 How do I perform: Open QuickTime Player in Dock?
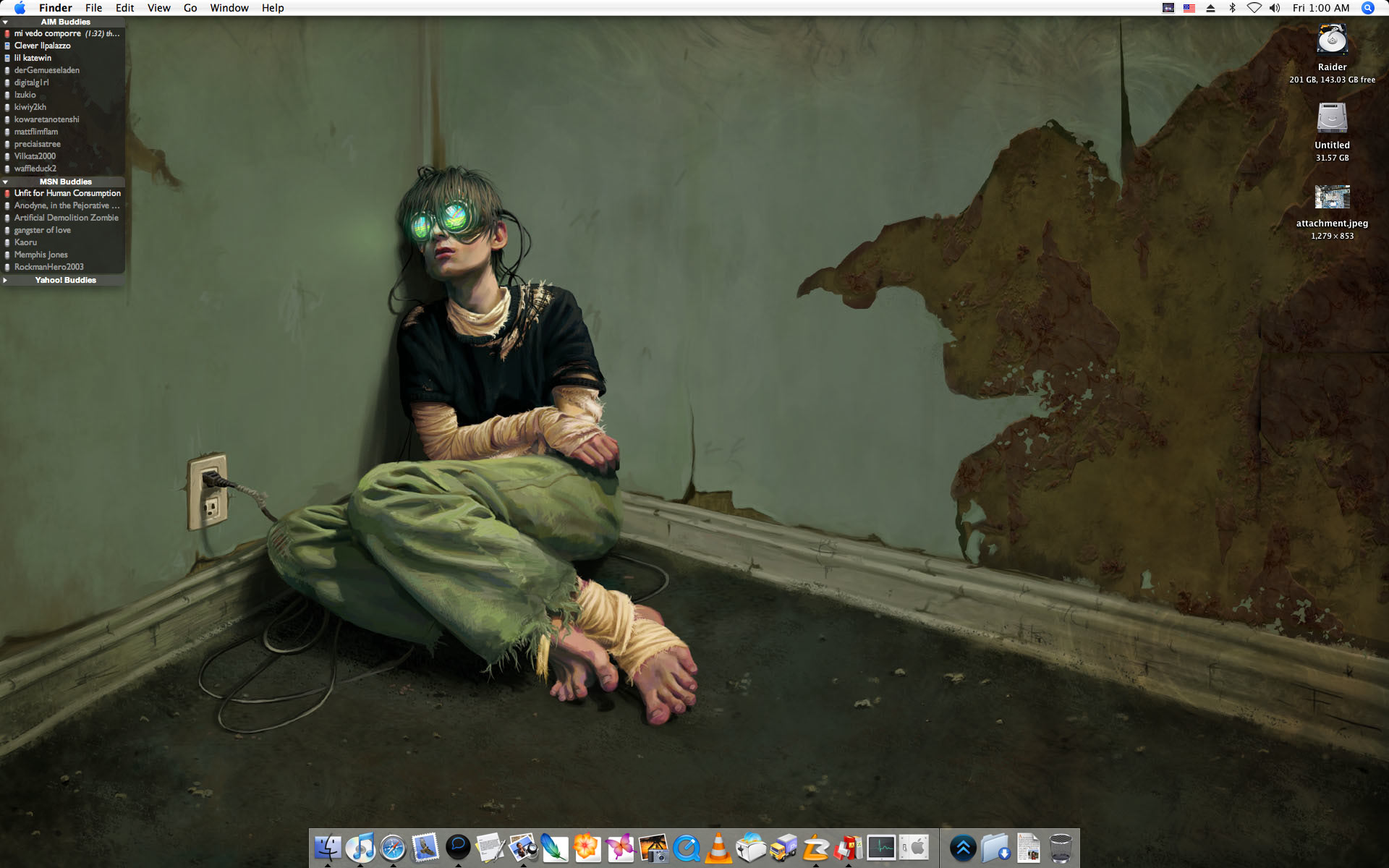(x=686, y=847)
